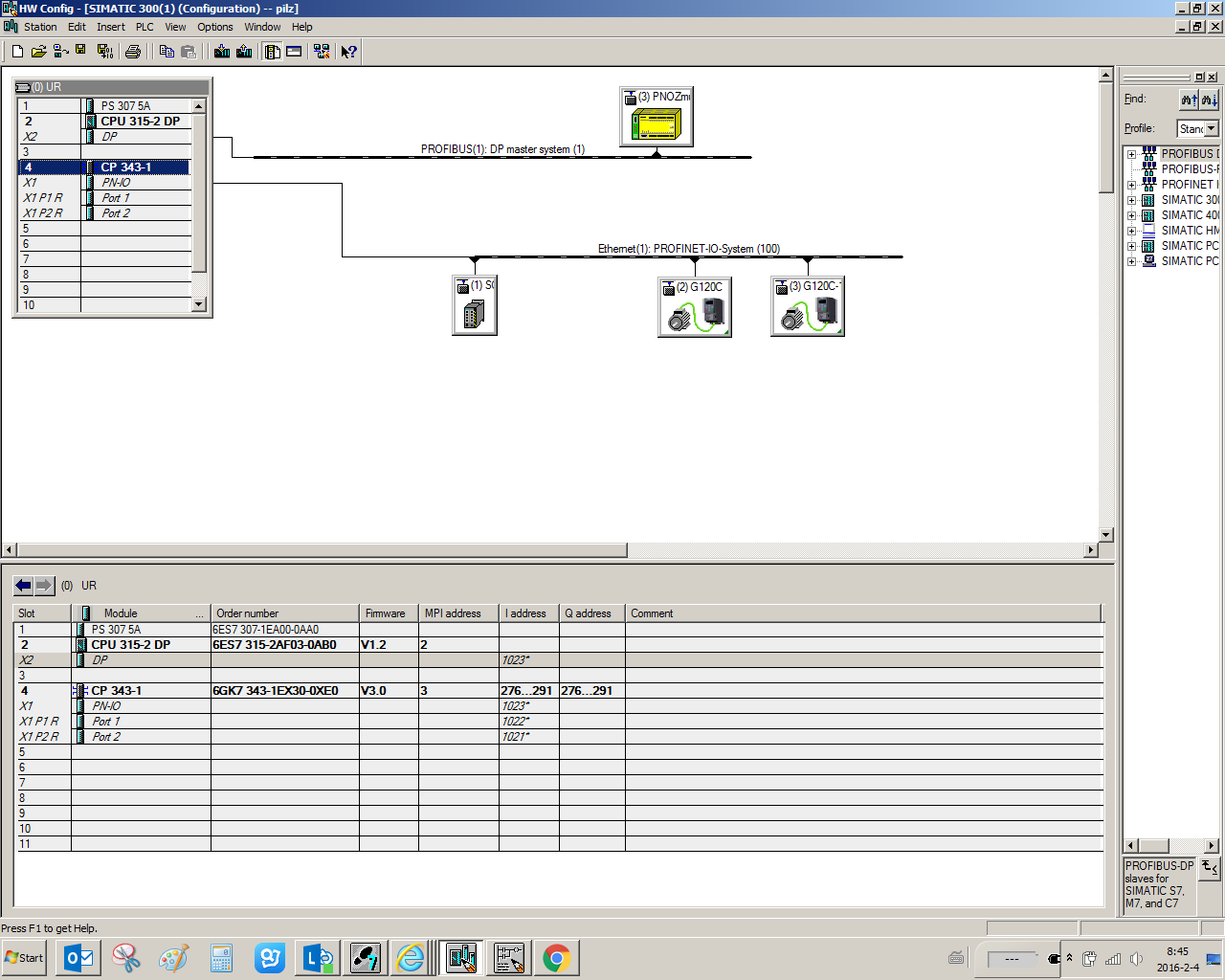This screenshot has width=1225, height=980.
Task: Select order number 6GK7 343-1EX30-0XE0 cell
Action: [285, 691]
